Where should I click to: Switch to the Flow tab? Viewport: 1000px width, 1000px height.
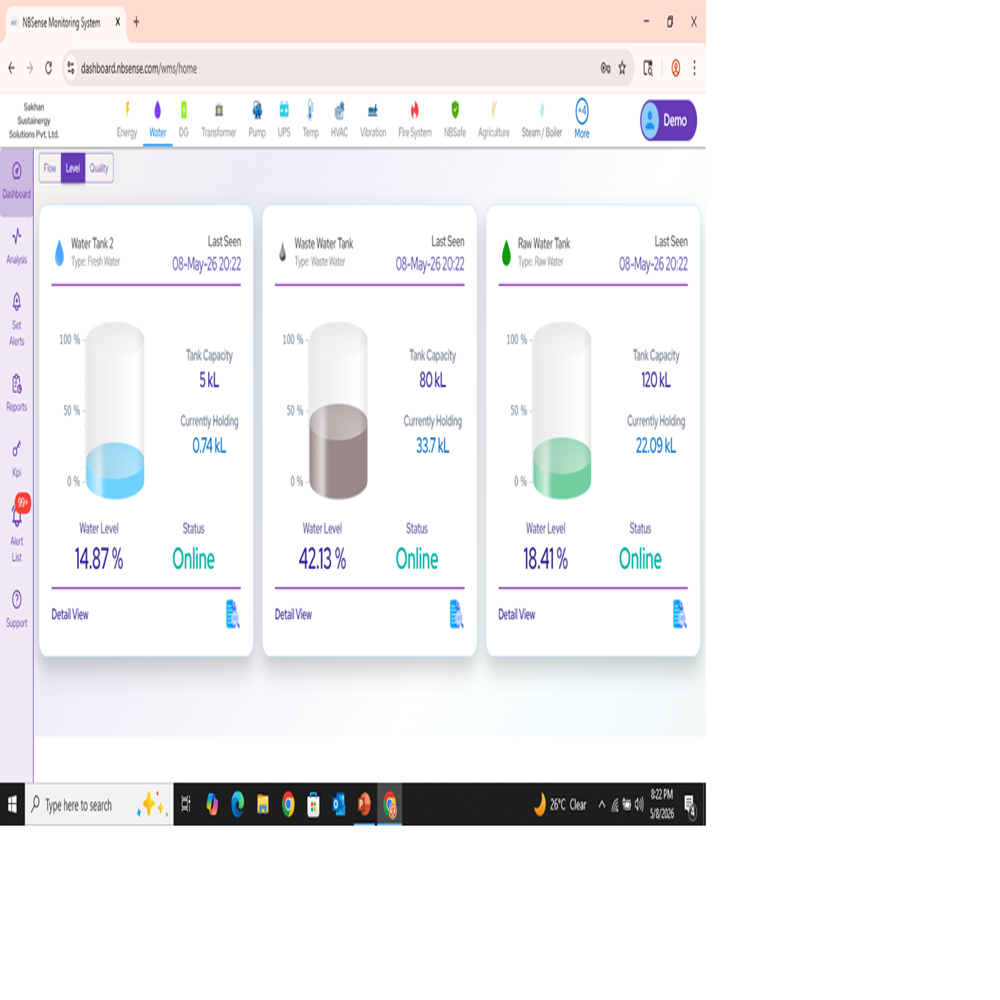coord(50,168)
